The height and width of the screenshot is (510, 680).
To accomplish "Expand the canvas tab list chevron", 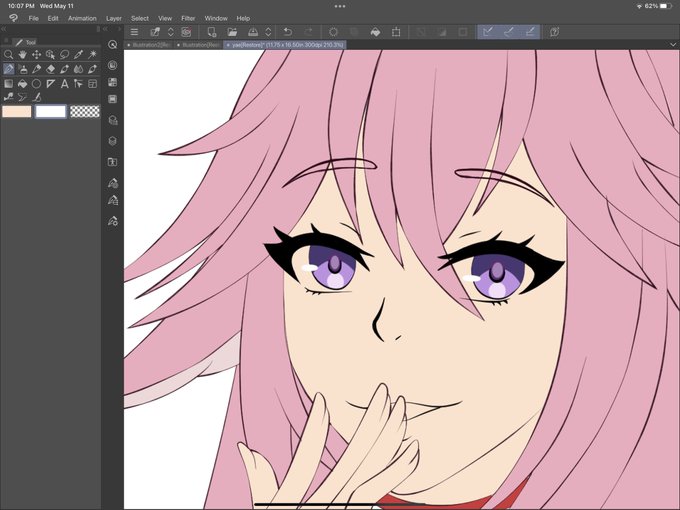I will (x=673, y=45).
